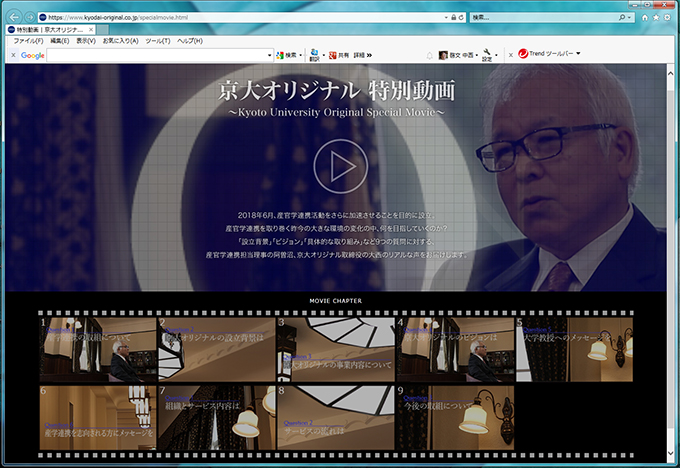The width and height of the screenshot is (680, 468).
Task: Click the site favicon in the address bar
Action: pos(42,17)
